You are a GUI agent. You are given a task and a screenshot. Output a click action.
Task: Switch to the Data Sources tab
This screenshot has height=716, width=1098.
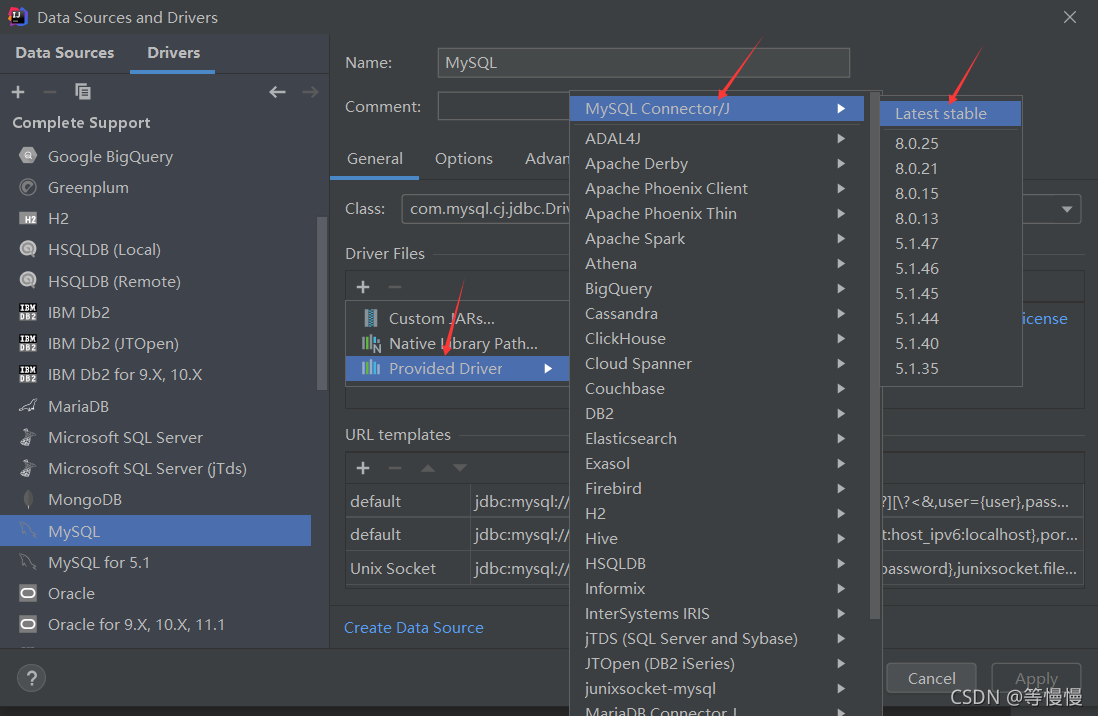(x=64, y=52)
